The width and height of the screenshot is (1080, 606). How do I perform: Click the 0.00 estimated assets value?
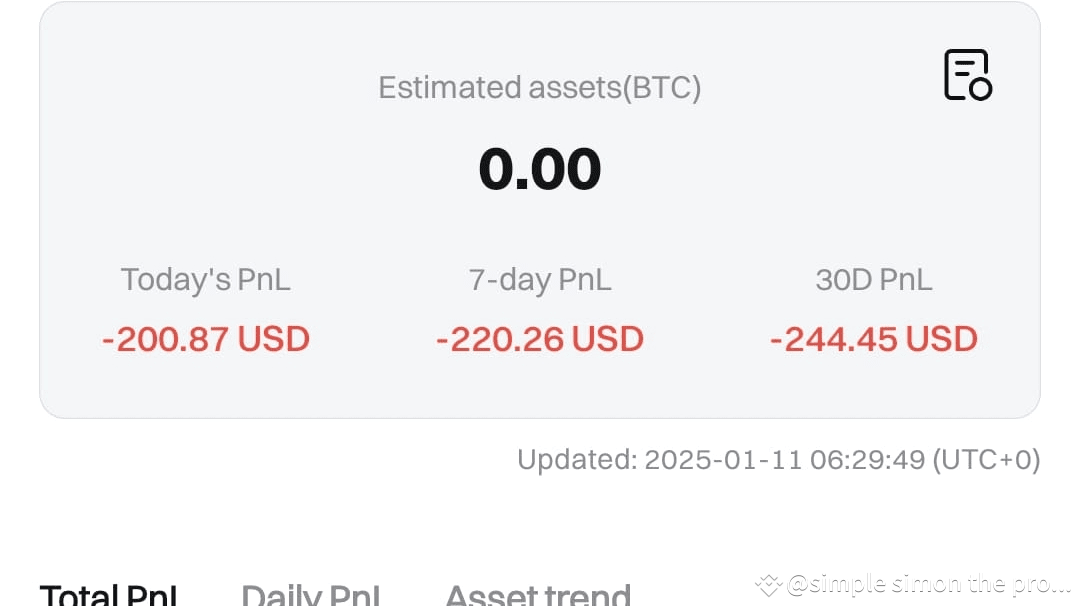tap(540, 168)
